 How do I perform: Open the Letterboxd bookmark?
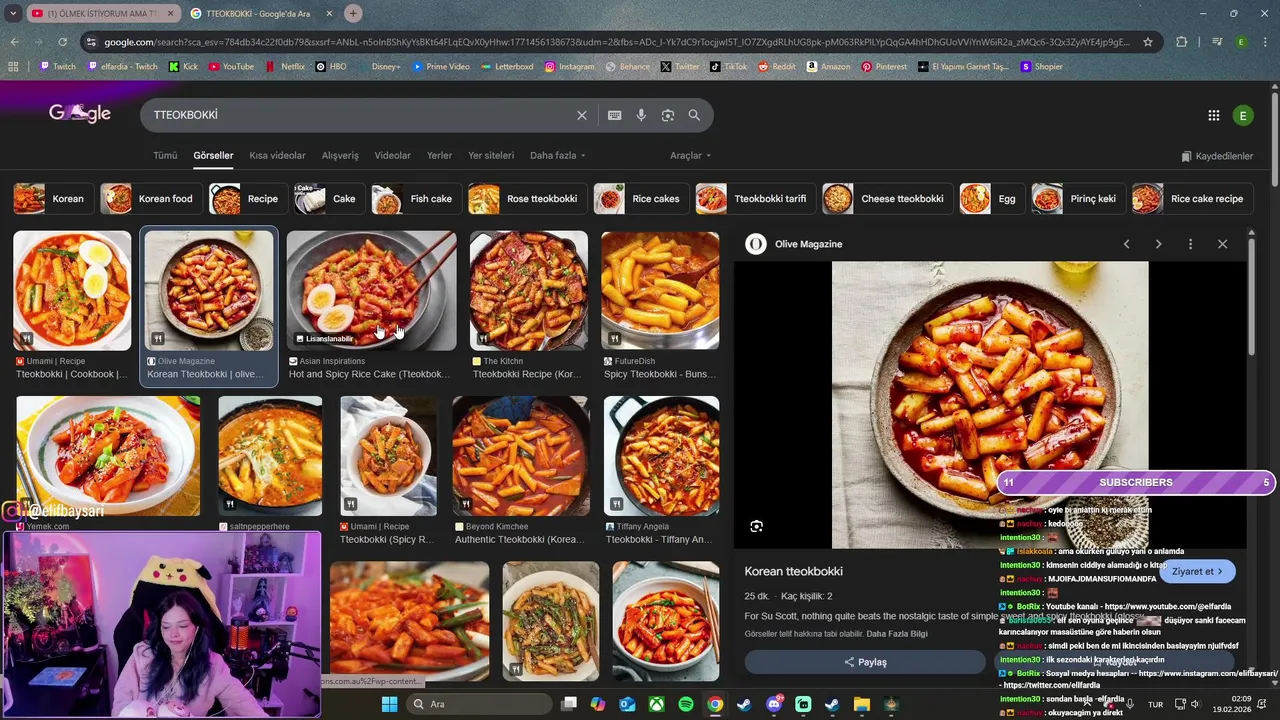507,67
